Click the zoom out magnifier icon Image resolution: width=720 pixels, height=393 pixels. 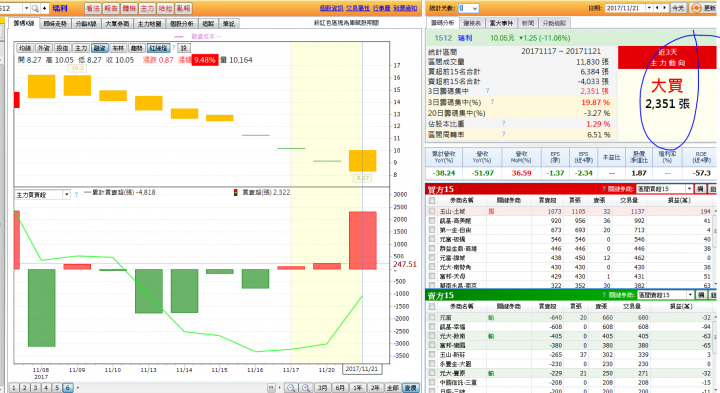pos(291,388)
